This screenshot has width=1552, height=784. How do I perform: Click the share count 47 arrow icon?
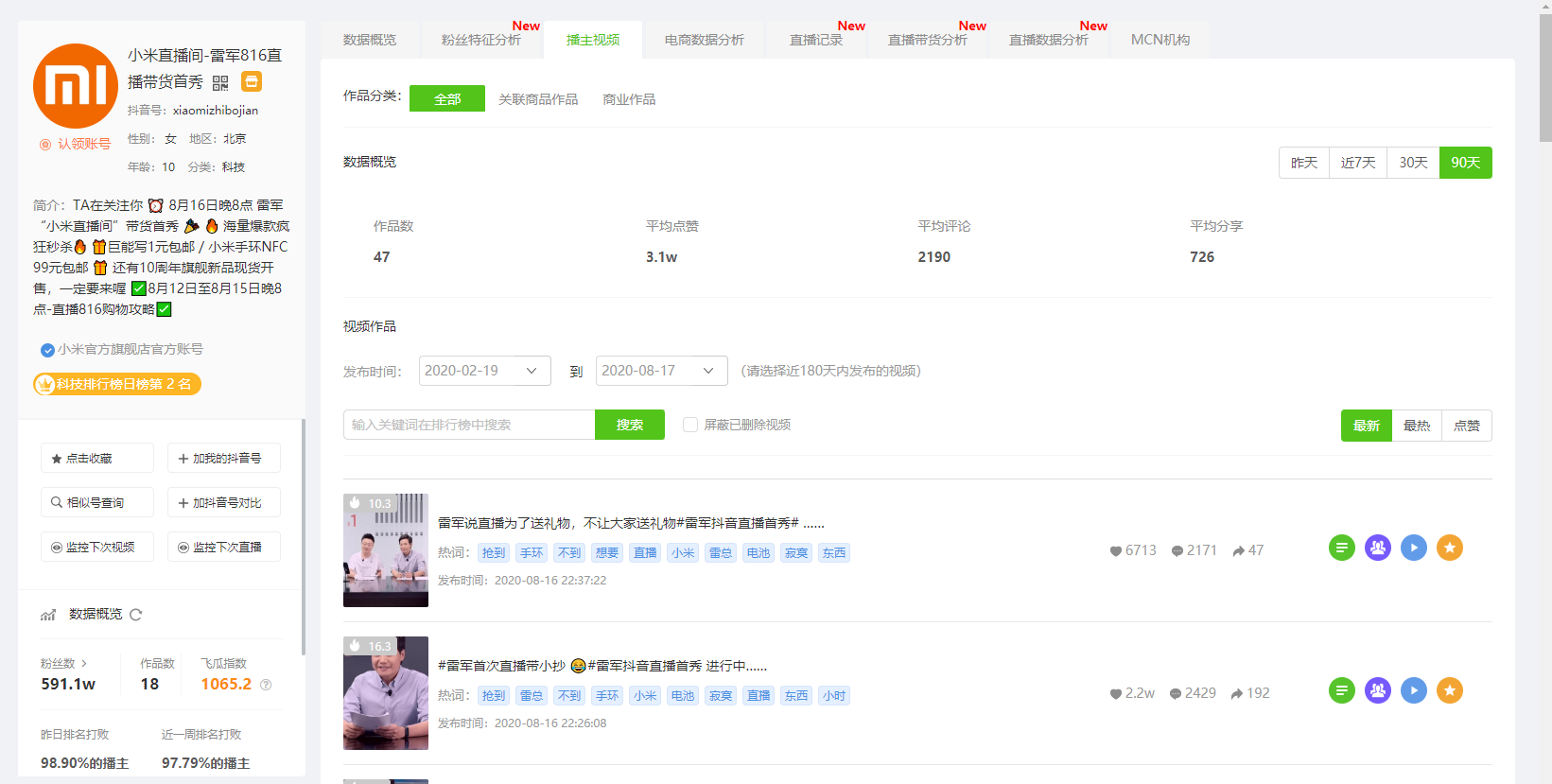pyautogui.click(x=1247, y=550)
